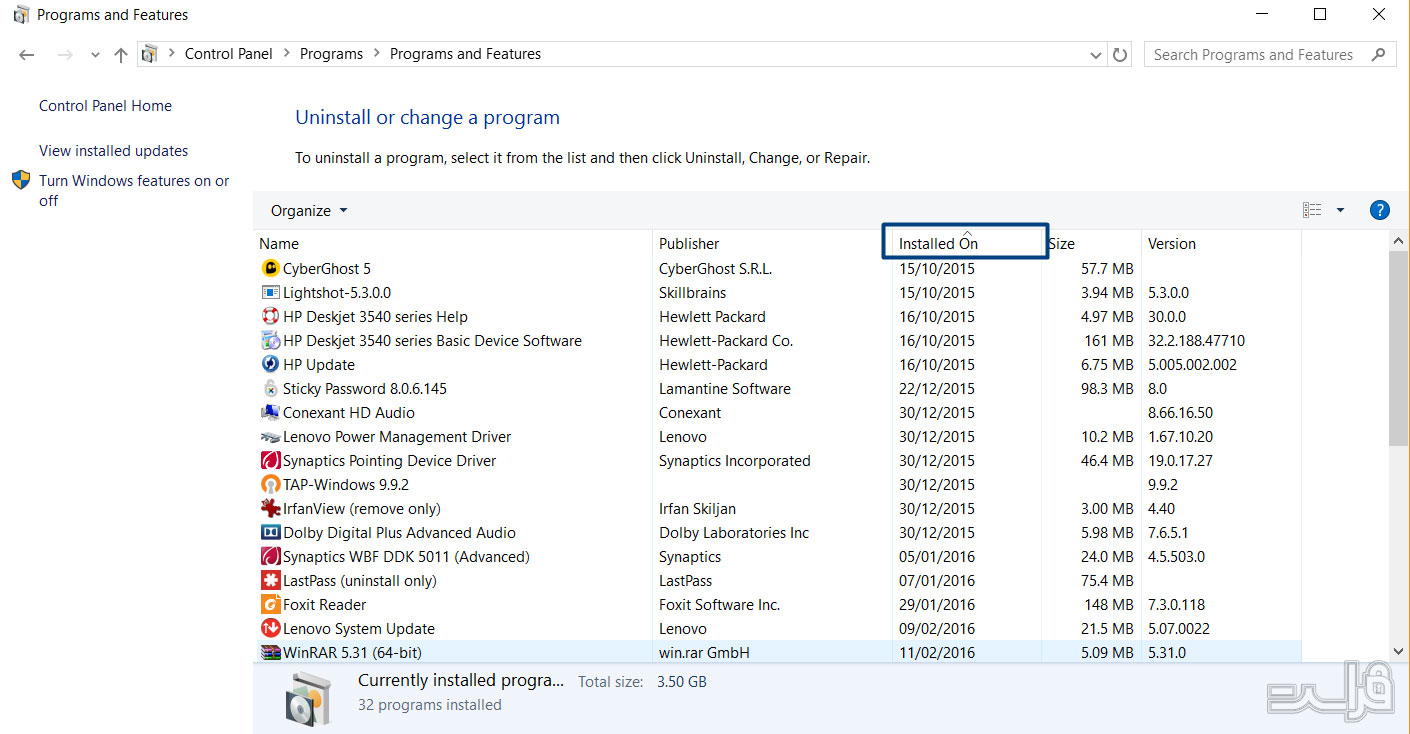Open the Organize dropdown menu
Viewport: 1410px width, 734px height.
click(309, 210)
